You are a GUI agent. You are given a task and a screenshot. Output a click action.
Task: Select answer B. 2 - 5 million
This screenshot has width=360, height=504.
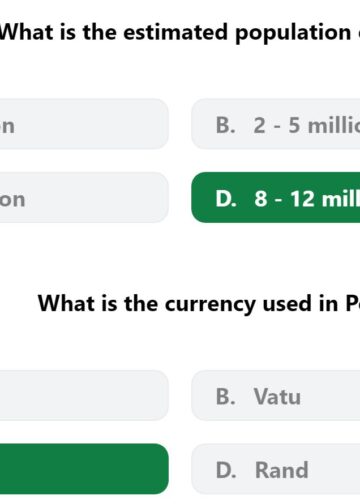tap(276, 124)
